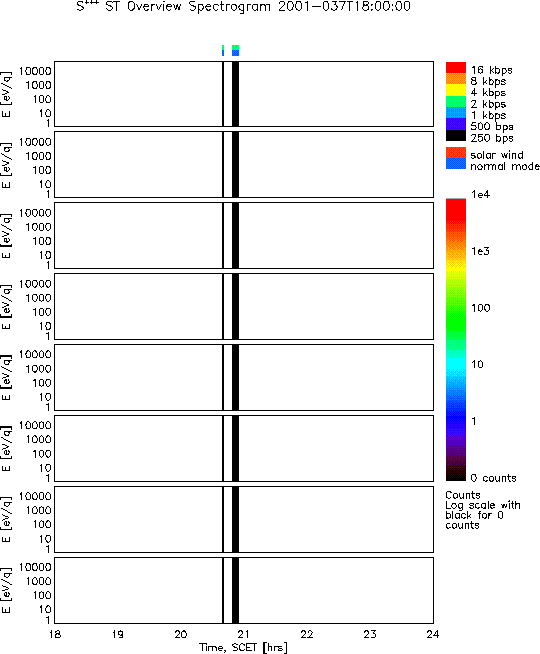Click the wide black band in bottom panel
The width and height of the screenshot is (540, 654).
coord(235,591)
